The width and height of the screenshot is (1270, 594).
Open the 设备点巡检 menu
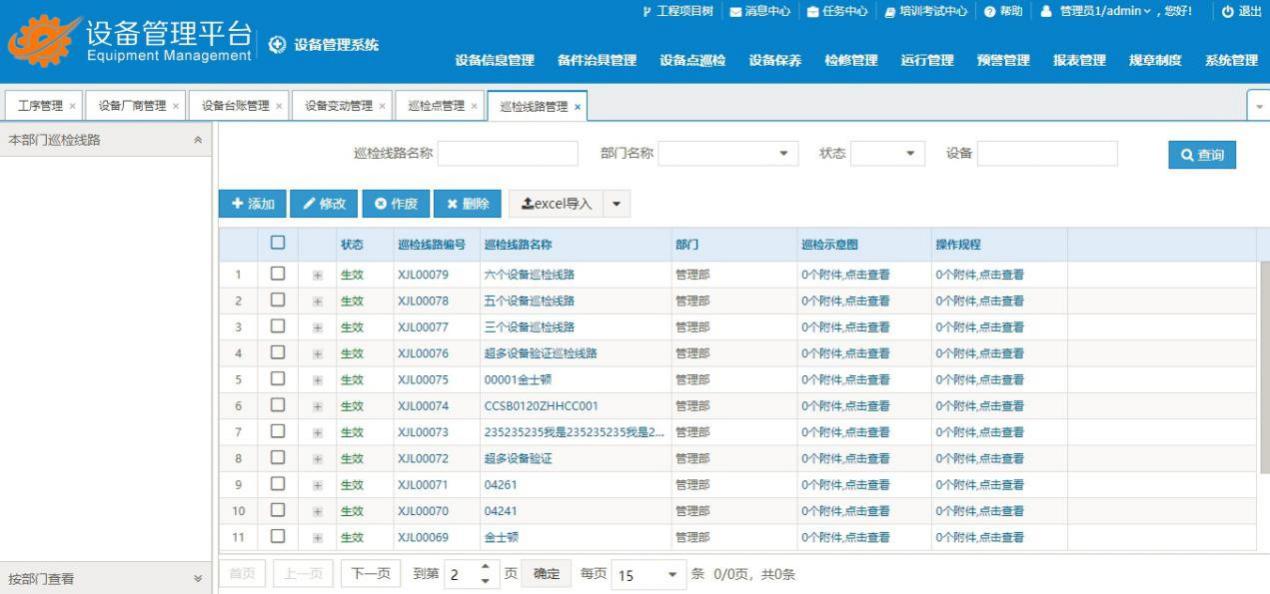click(x=692, y=60)
